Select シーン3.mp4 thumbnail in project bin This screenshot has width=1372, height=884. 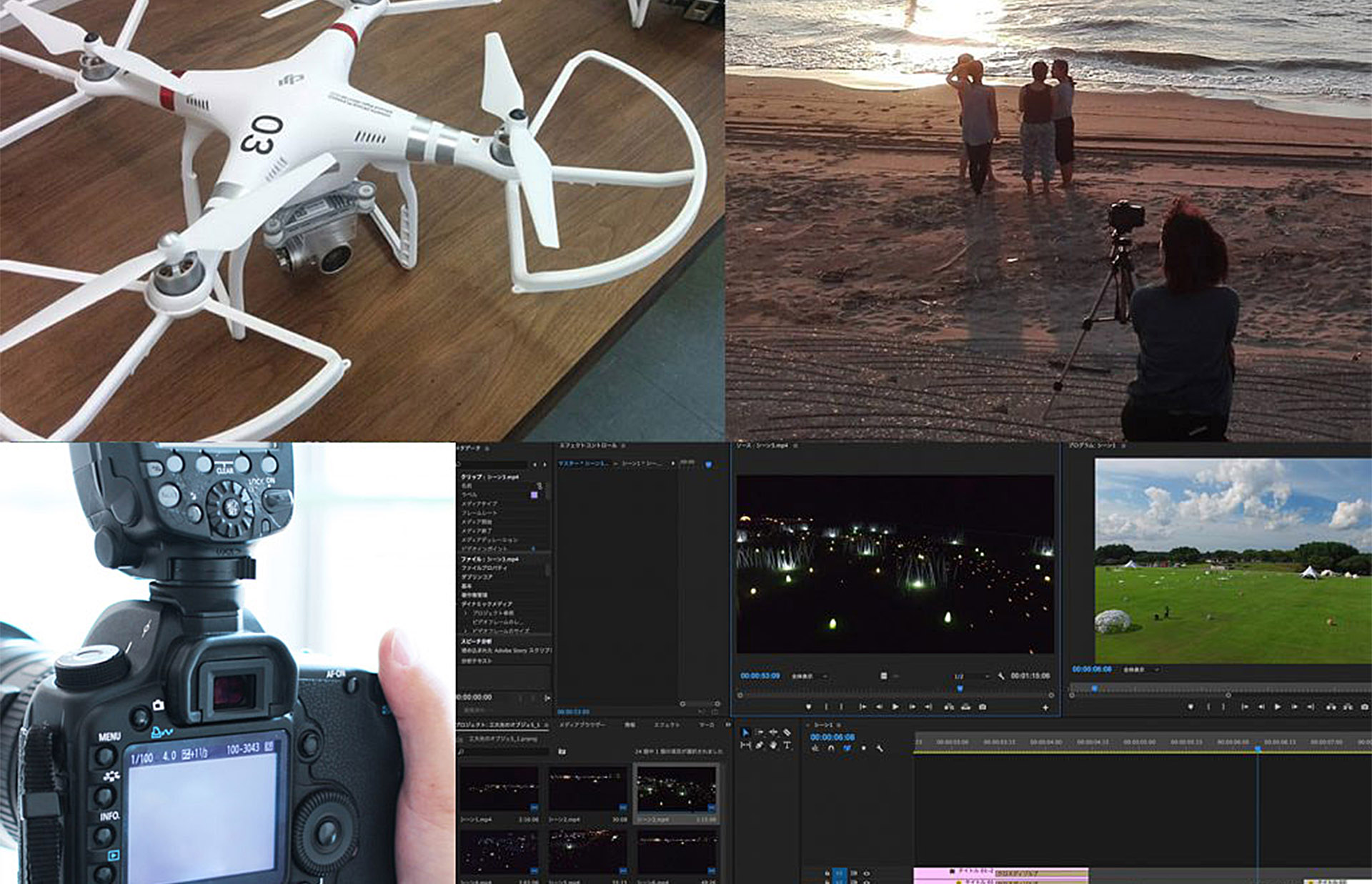tap(676, 789)
